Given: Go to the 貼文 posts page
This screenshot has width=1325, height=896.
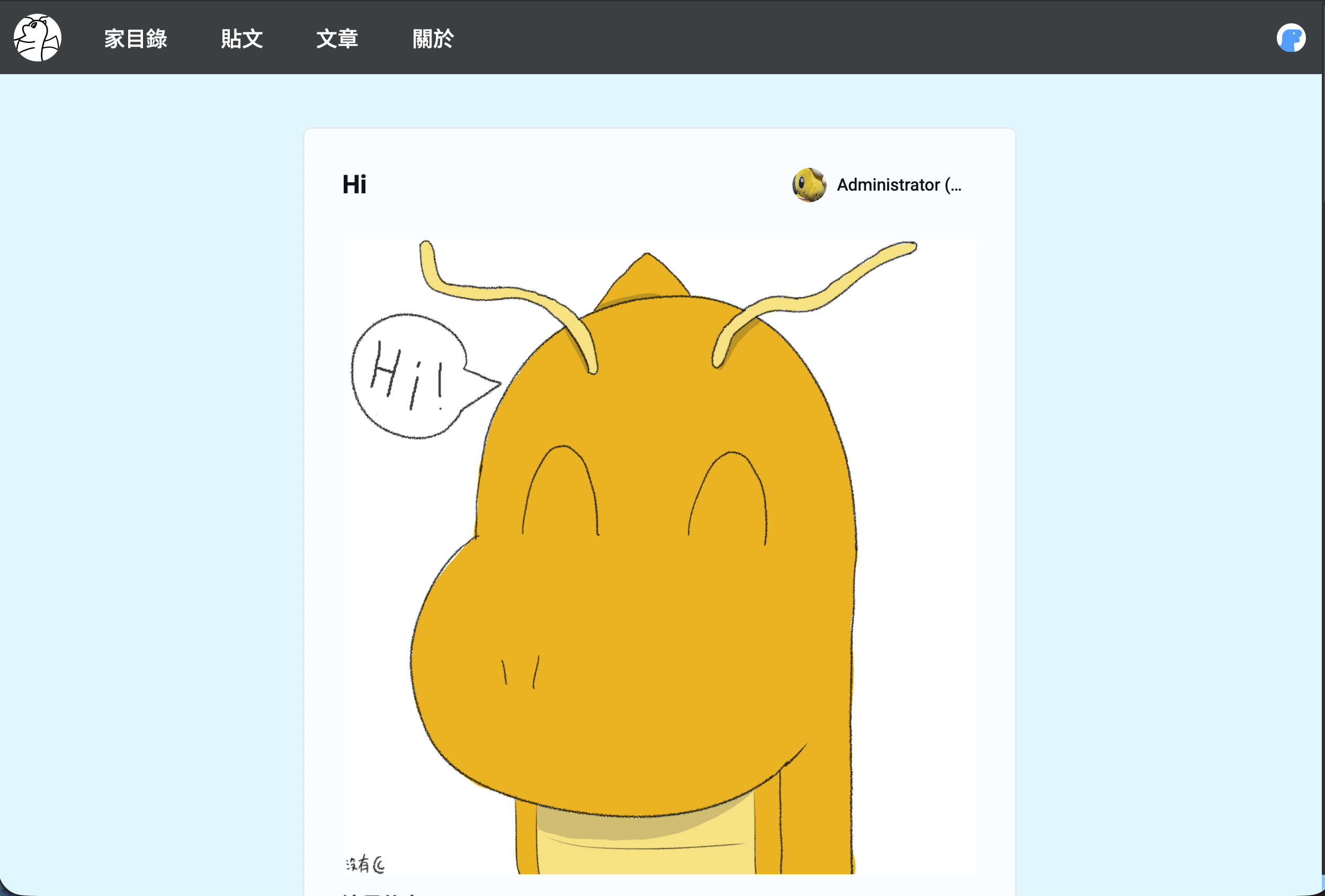Looking at the screenshot, I should 241,39.
